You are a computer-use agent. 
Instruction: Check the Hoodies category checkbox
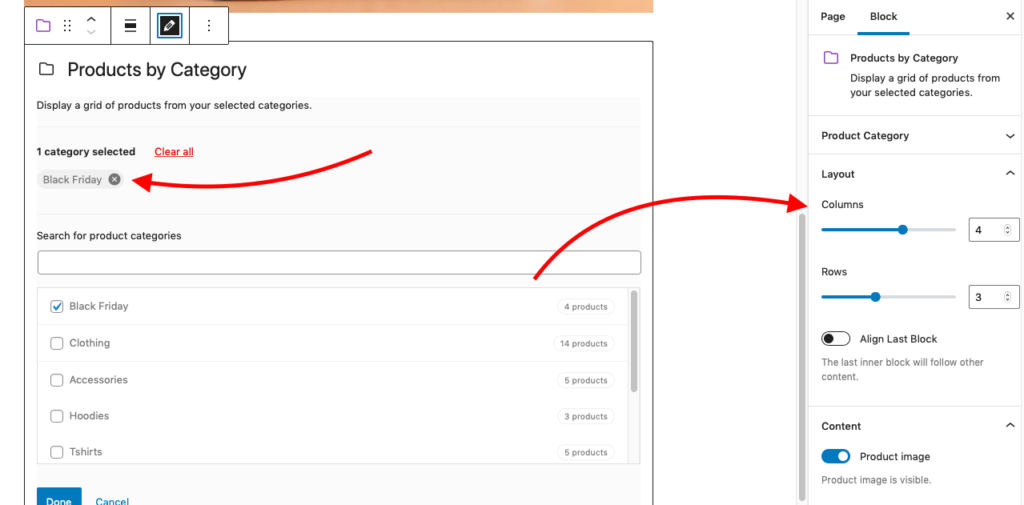(x=57, y=416)
